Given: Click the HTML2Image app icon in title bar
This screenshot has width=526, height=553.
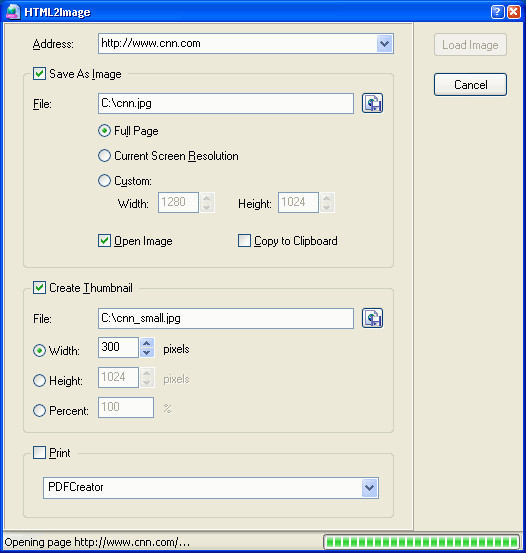Looking at the screenshot, I should (13, 12).
